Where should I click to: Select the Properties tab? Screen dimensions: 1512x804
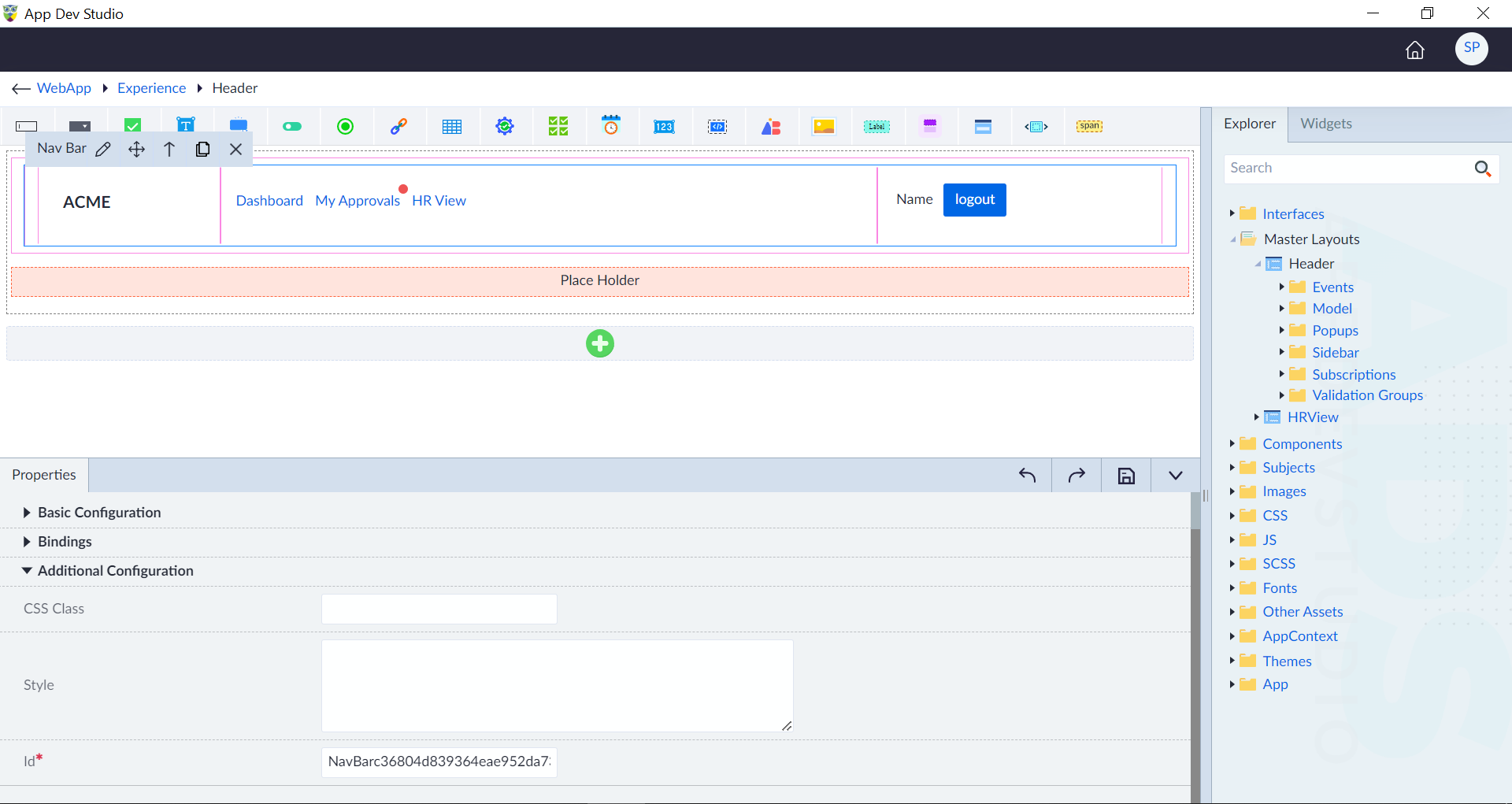(x=44, y=475)
